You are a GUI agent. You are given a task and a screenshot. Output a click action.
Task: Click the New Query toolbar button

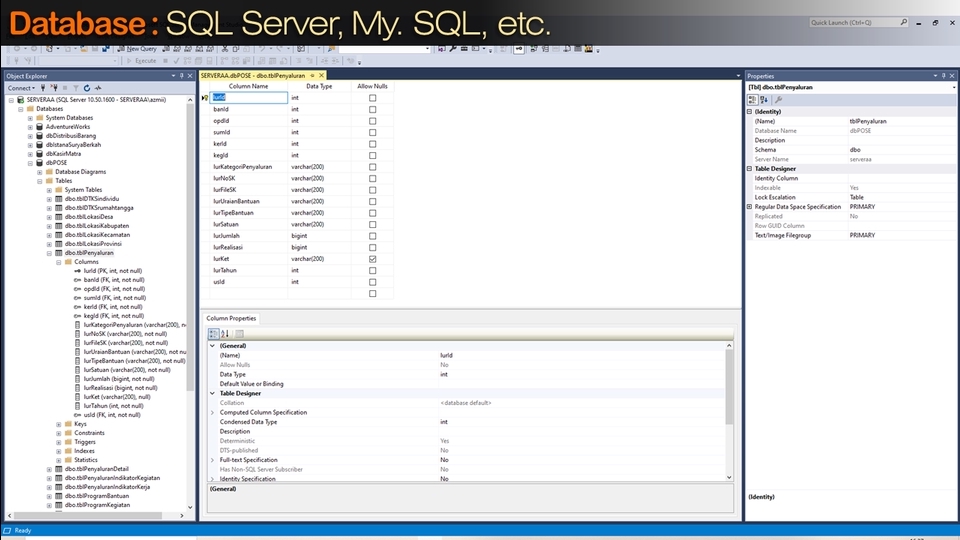[137, 48]
